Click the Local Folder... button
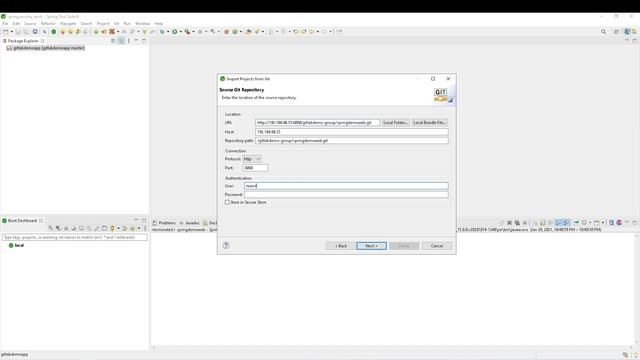 point(396,122)
